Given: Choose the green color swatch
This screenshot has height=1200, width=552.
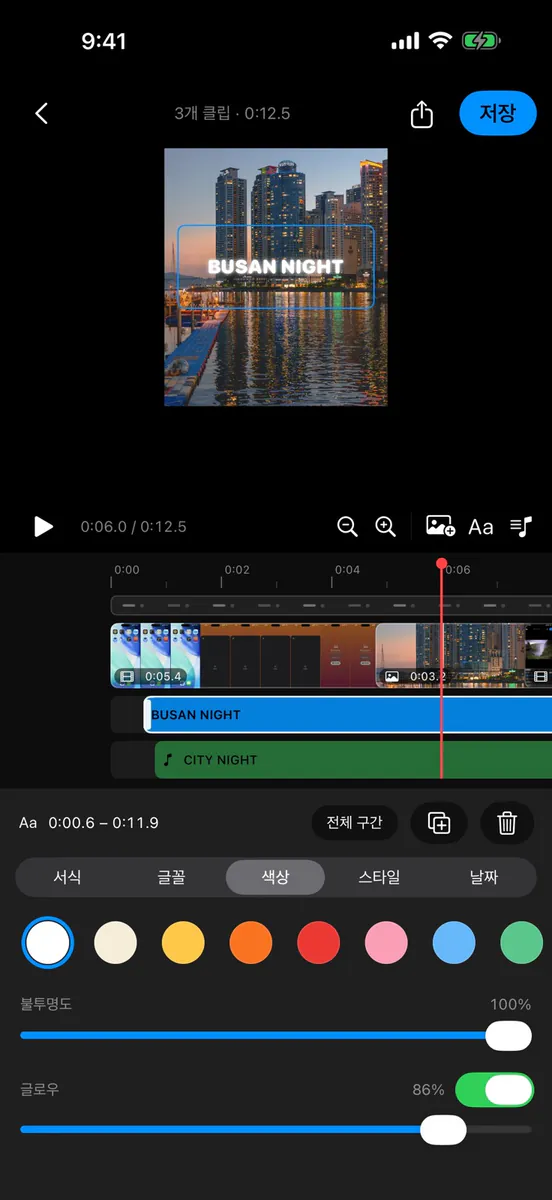Looking at the screenshot, I should pos(521,943).
